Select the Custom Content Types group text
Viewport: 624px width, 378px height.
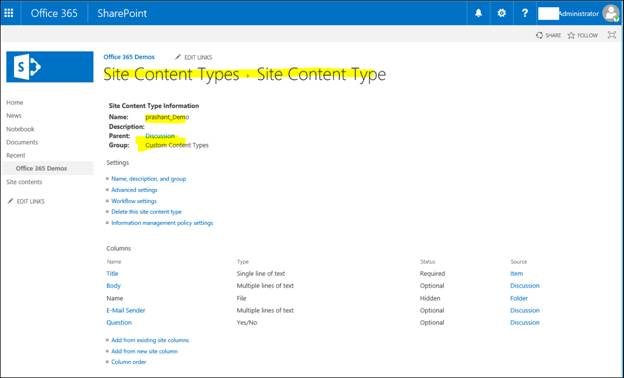click(177, 145)
